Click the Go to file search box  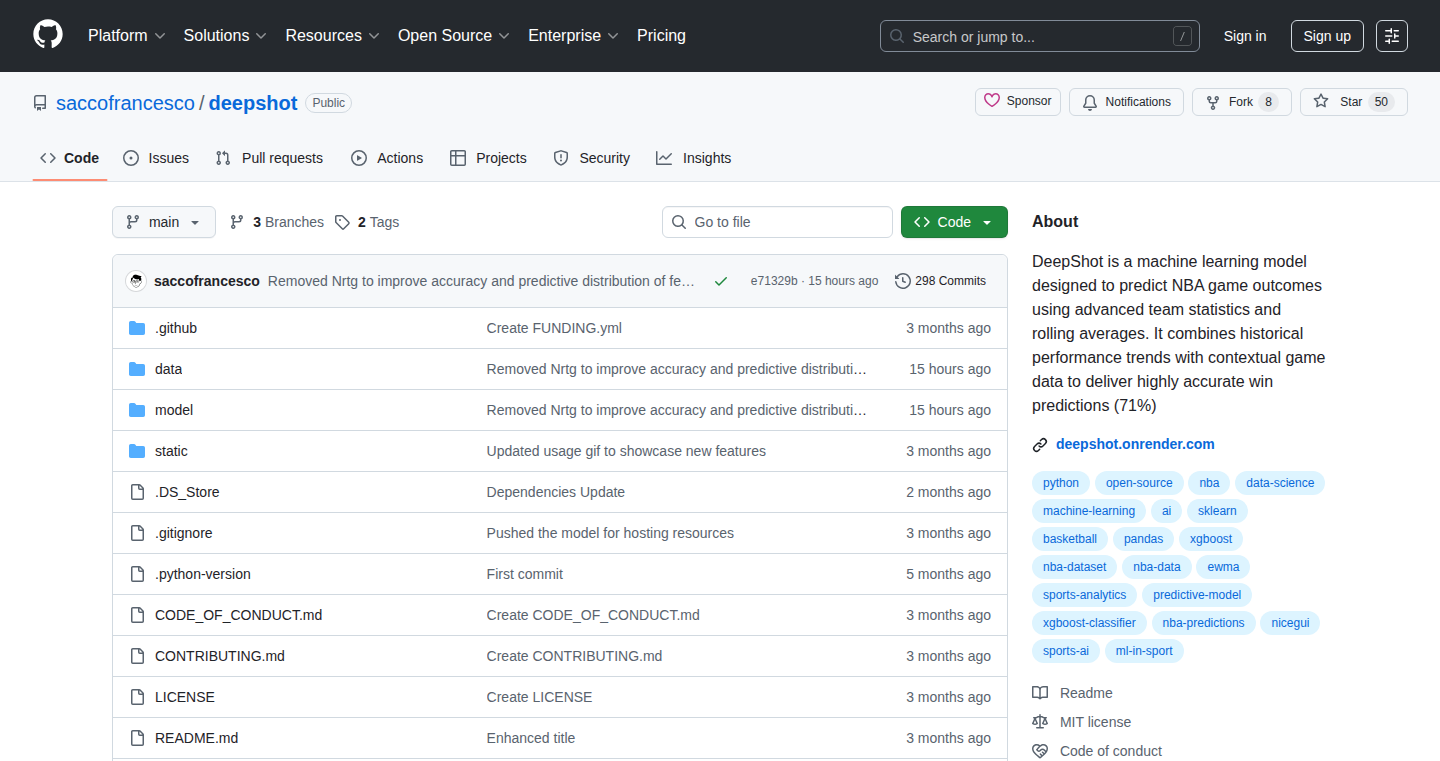[x=777, y=222]
